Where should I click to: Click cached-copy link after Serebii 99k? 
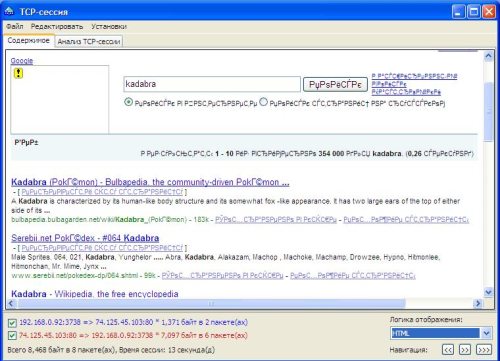[222, 276]
